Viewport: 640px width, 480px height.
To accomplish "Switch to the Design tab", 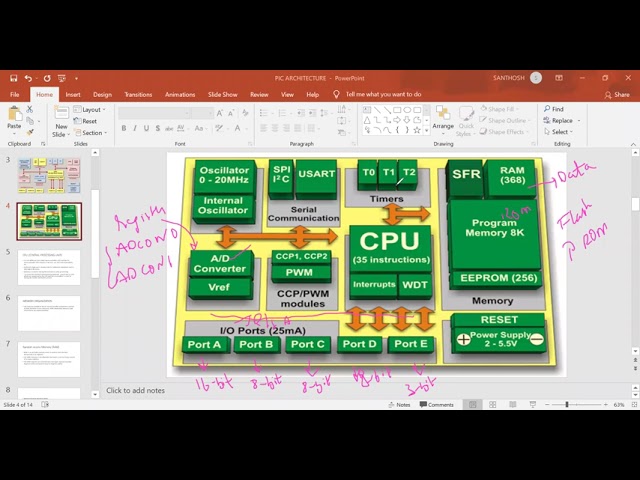I will point(102,94).
